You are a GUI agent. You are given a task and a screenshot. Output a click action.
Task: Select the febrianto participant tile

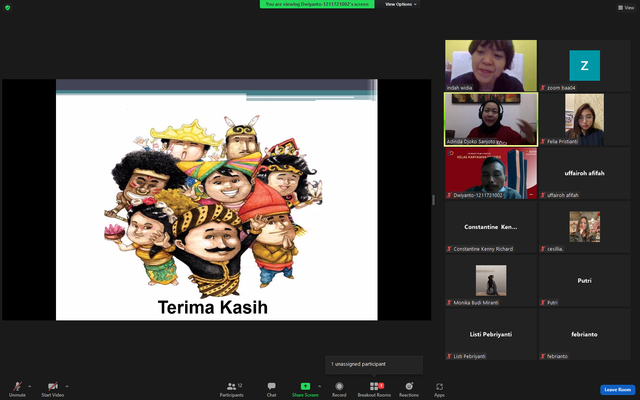click(x=584, y=334)
